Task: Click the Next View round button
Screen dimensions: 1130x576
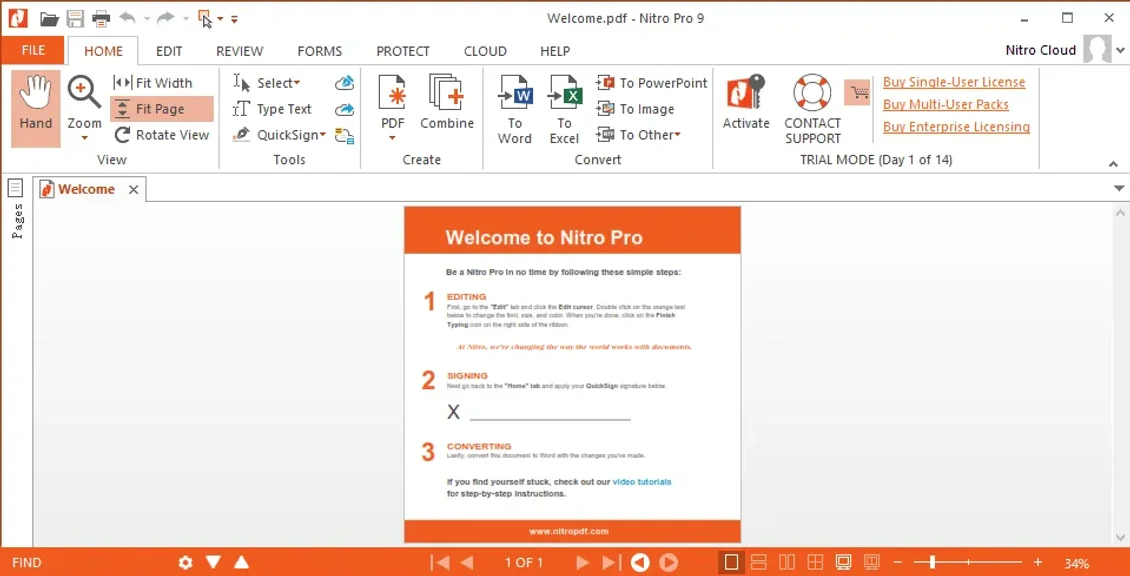Action: [x=669, y=562]
